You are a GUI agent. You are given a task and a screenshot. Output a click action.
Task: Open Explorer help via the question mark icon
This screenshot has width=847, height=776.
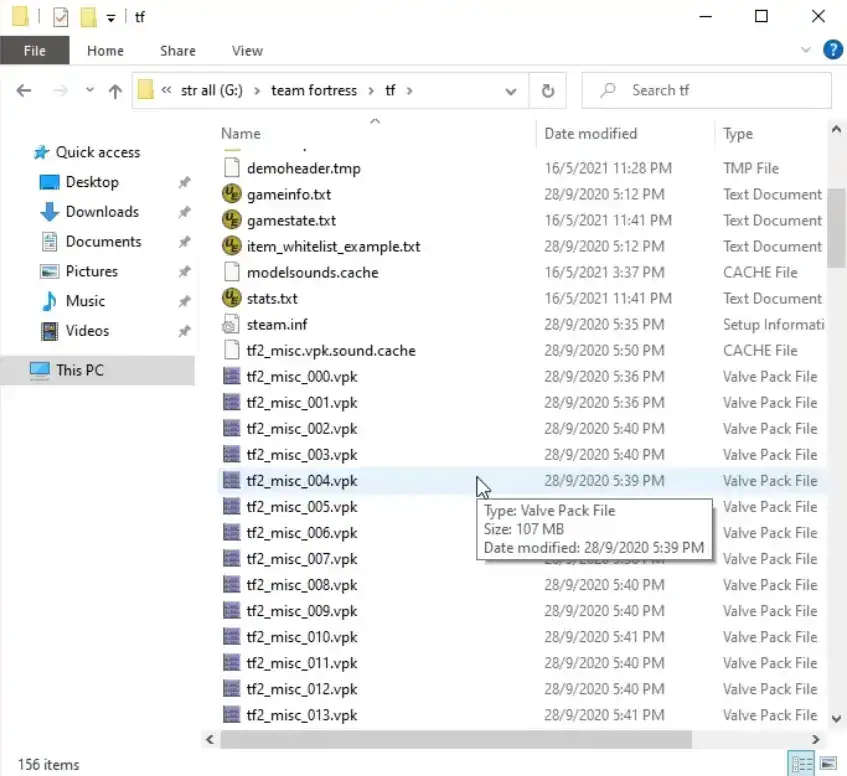click(833, 50)
